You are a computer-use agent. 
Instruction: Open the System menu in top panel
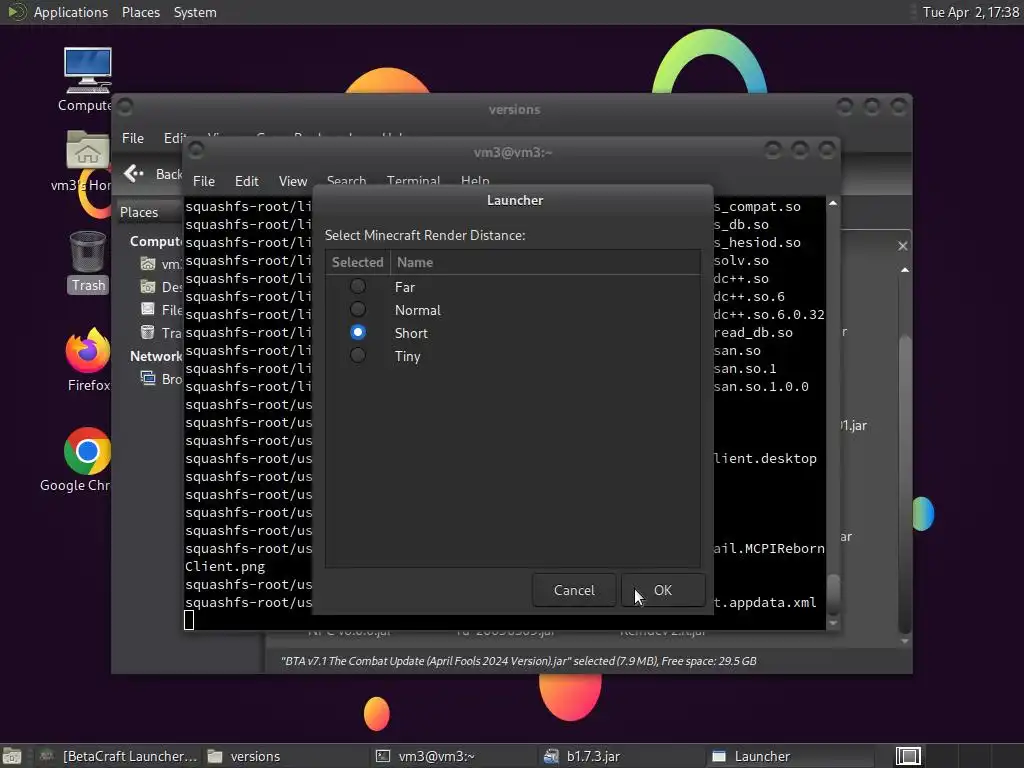pyautogui.click(x=195, y=12)
